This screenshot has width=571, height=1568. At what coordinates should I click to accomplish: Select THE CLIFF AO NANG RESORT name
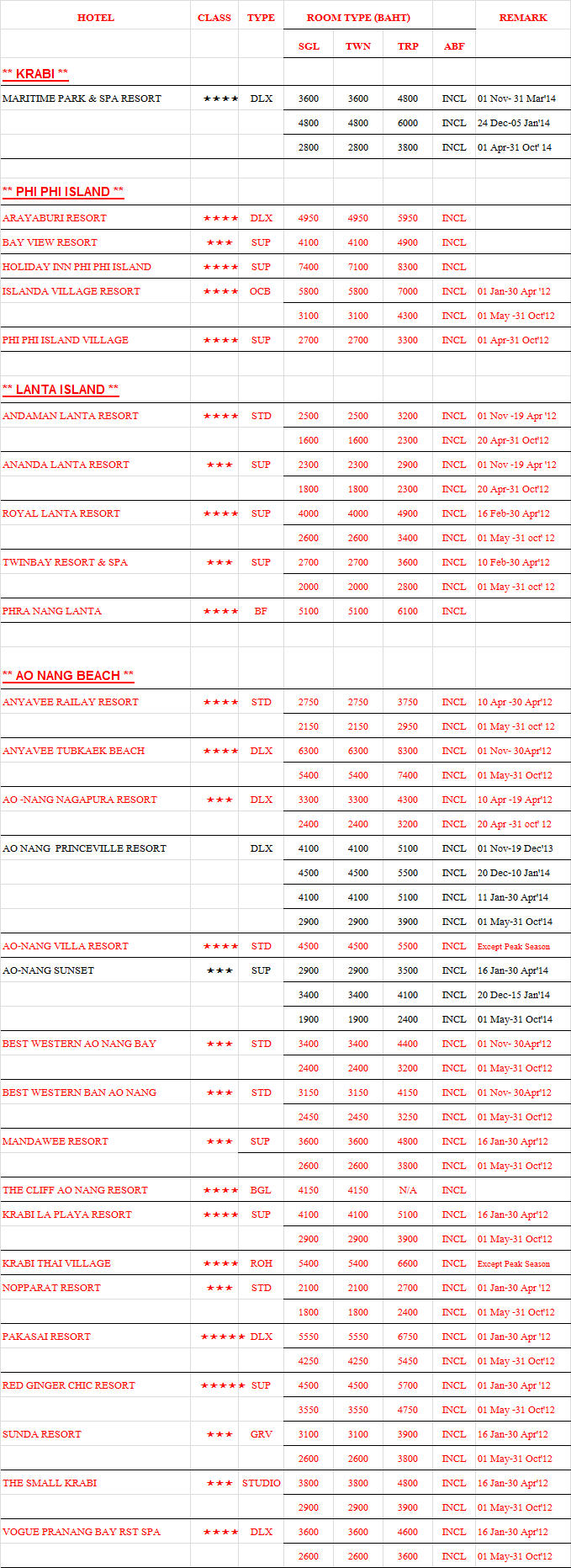point(75,1190)
